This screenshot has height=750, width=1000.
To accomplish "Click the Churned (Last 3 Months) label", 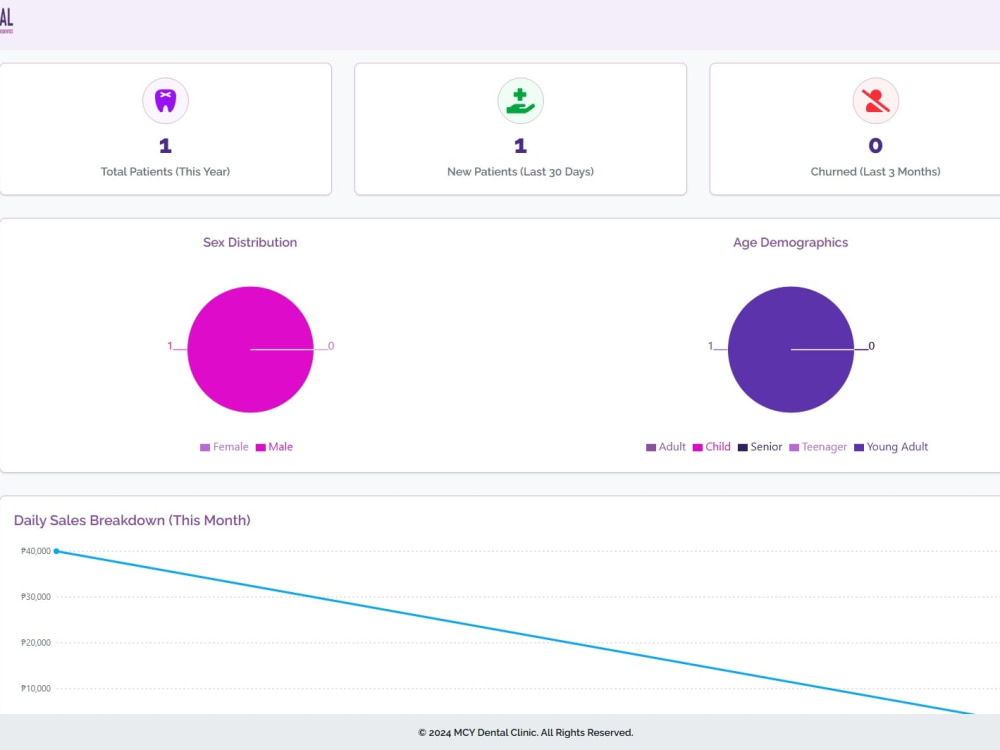I will [876, 172].
